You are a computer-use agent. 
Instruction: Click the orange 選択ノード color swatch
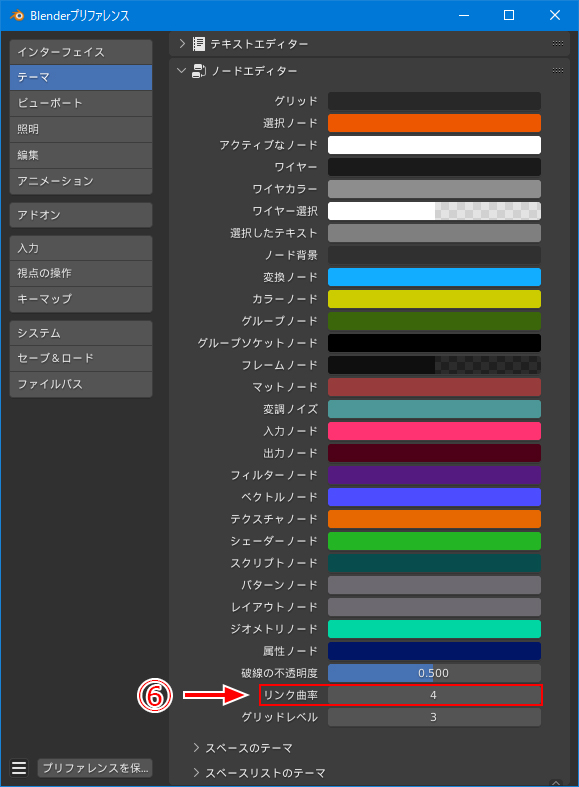435,123
